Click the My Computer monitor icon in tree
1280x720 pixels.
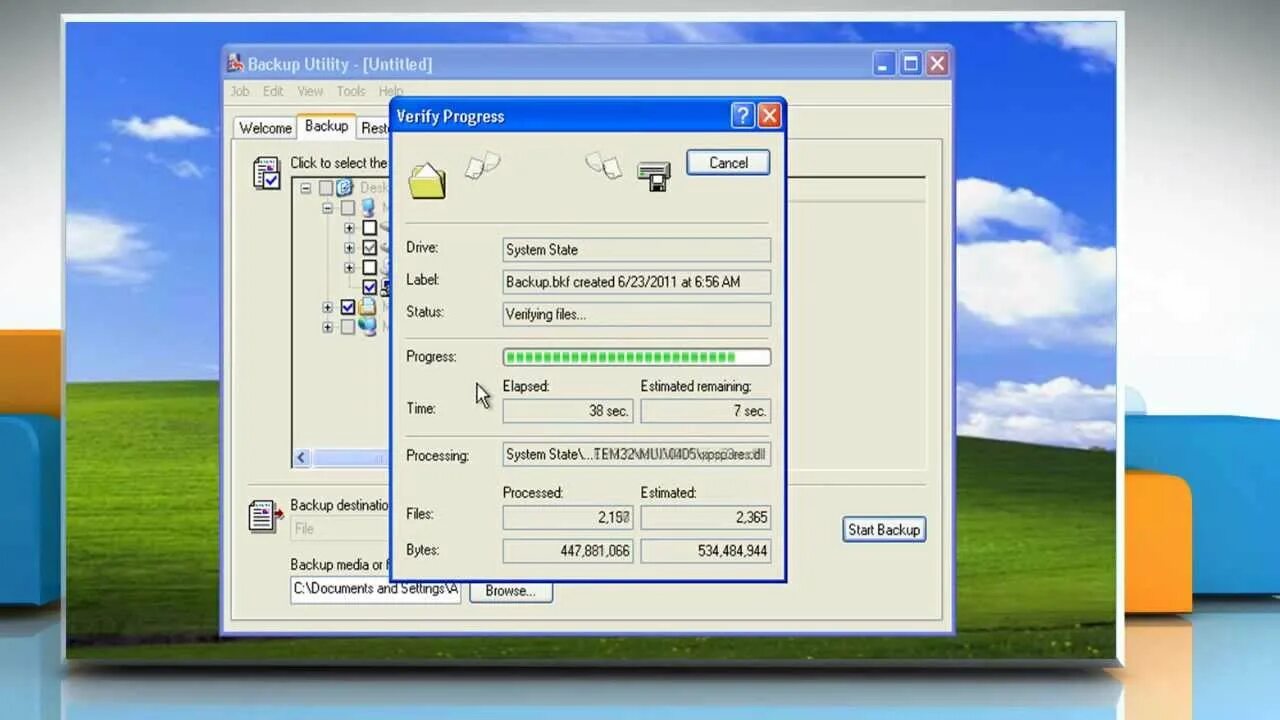(x=368, y=207)
